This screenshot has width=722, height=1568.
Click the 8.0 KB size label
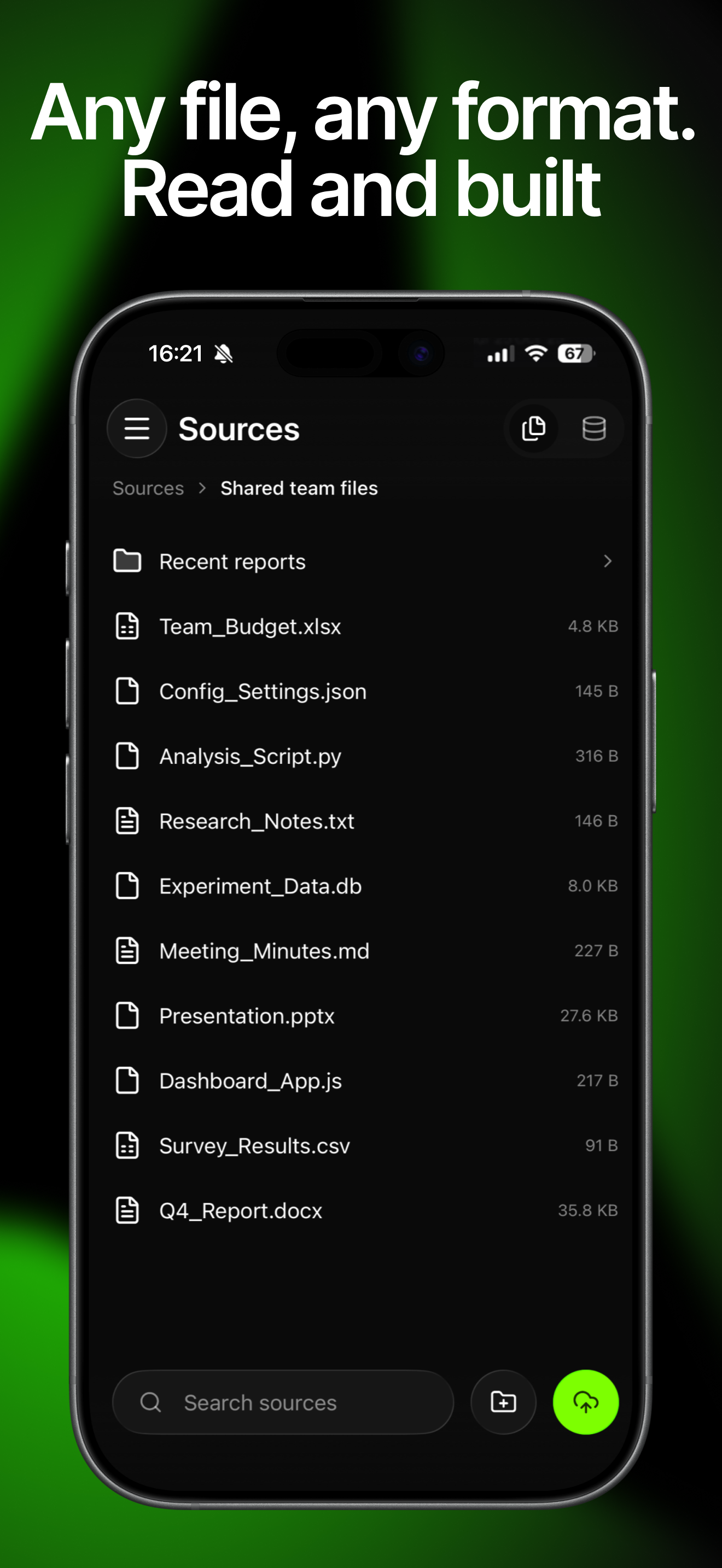593,886
